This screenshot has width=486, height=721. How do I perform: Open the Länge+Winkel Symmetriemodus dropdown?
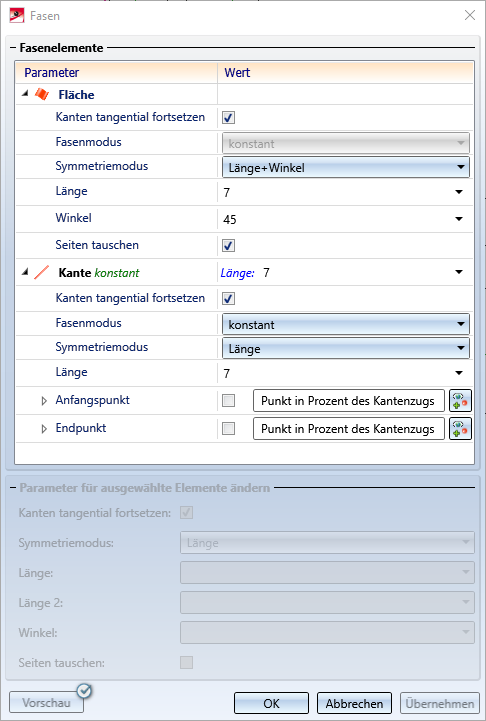(x=346, y=167)
